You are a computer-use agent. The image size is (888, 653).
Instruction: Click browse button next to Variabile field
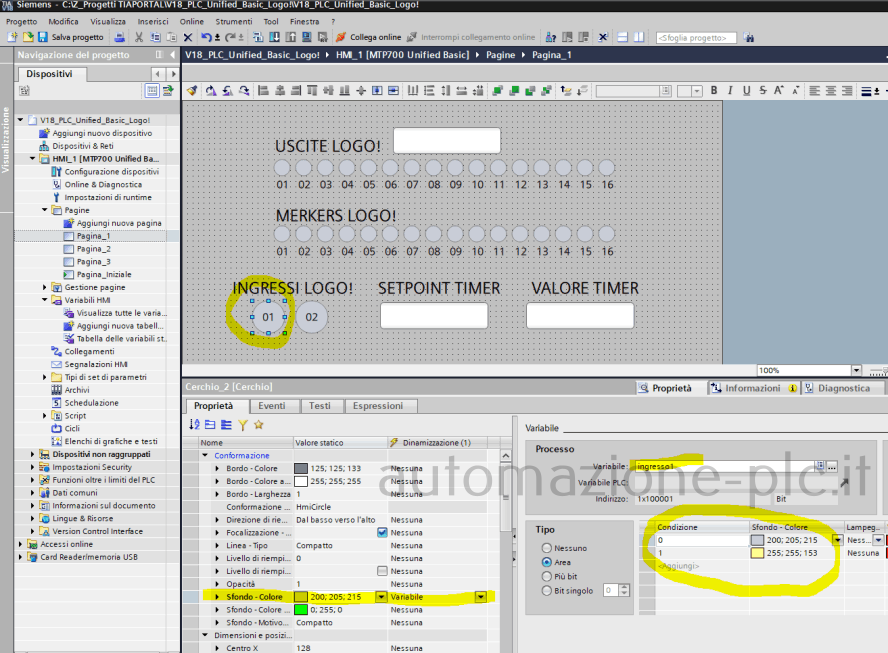point(831,466)
